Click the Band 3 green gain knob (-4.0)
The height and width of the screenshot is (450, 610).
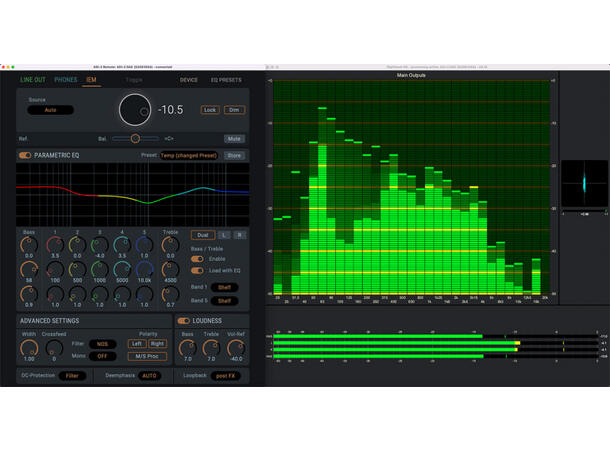click(x=100, y=245)
